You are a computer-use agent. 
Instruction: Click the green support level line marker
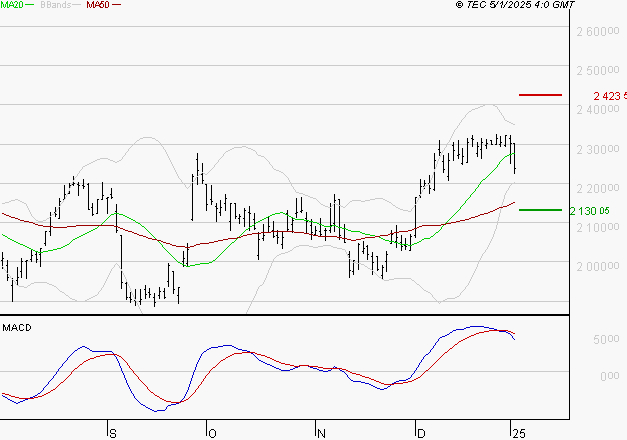click(x=540, y=210)
